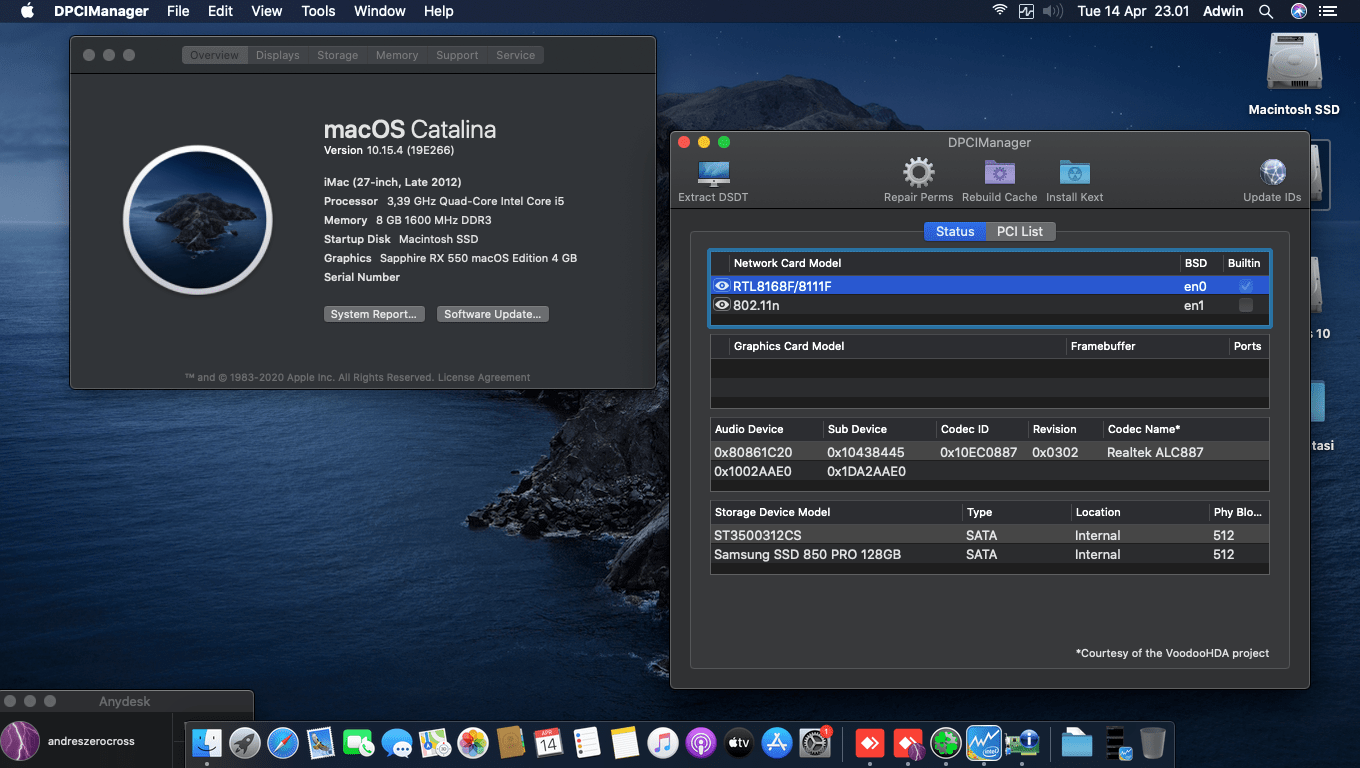Viewport: 1360px width, 768px height.
Task: Click the Rebuild Cache folder icon
Action: click(999, 172)
